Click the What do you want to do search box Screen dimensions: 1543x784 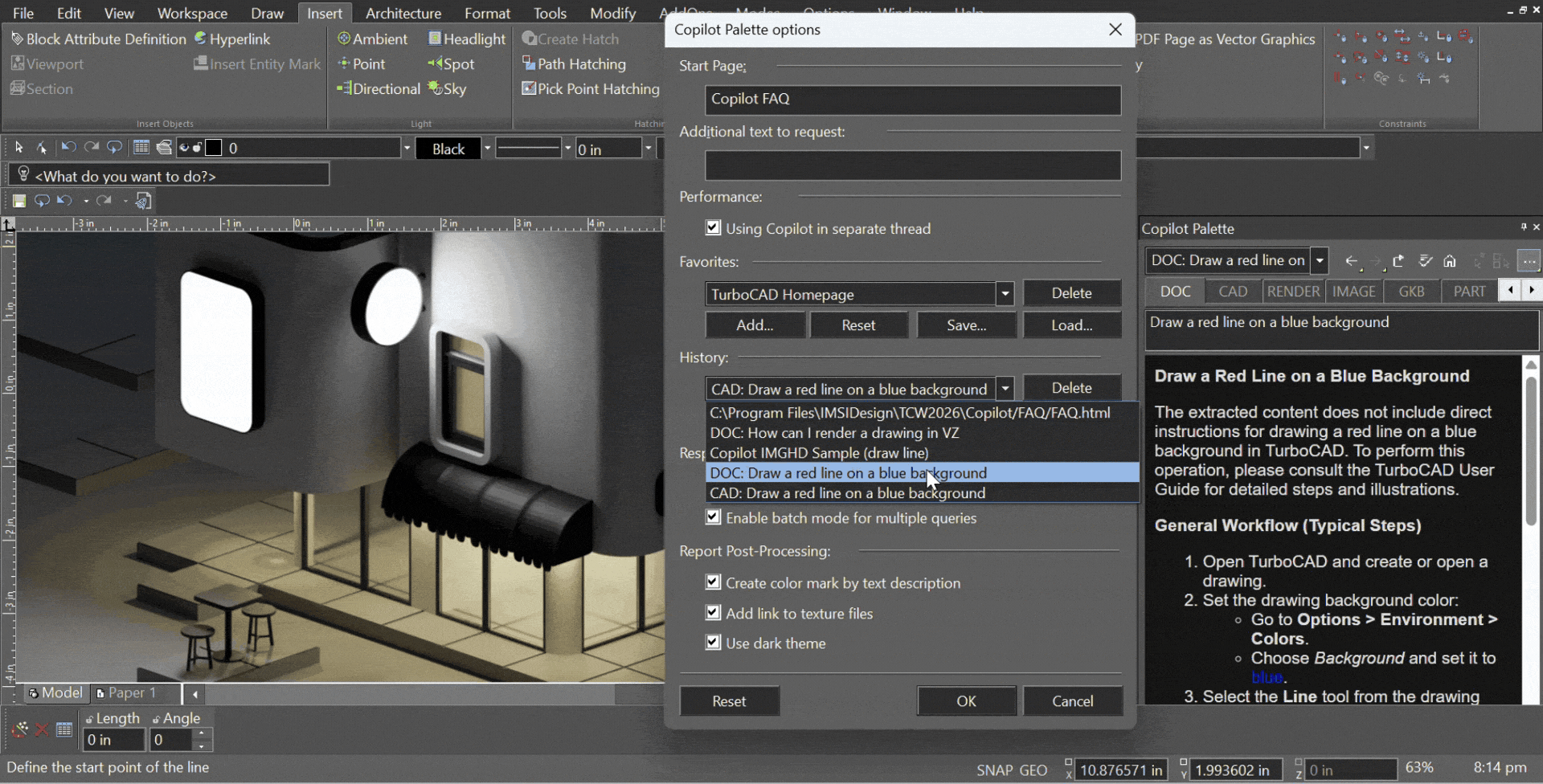tap(169, 175)
